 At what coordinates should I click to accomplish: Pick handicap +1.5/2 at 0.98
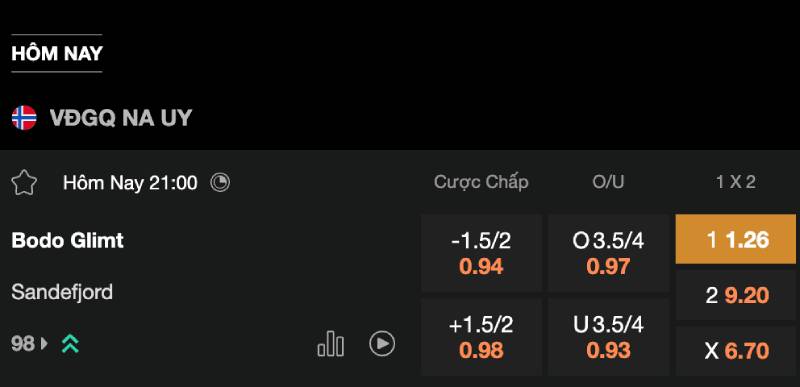pyautogui.click(x=481, y=337)
